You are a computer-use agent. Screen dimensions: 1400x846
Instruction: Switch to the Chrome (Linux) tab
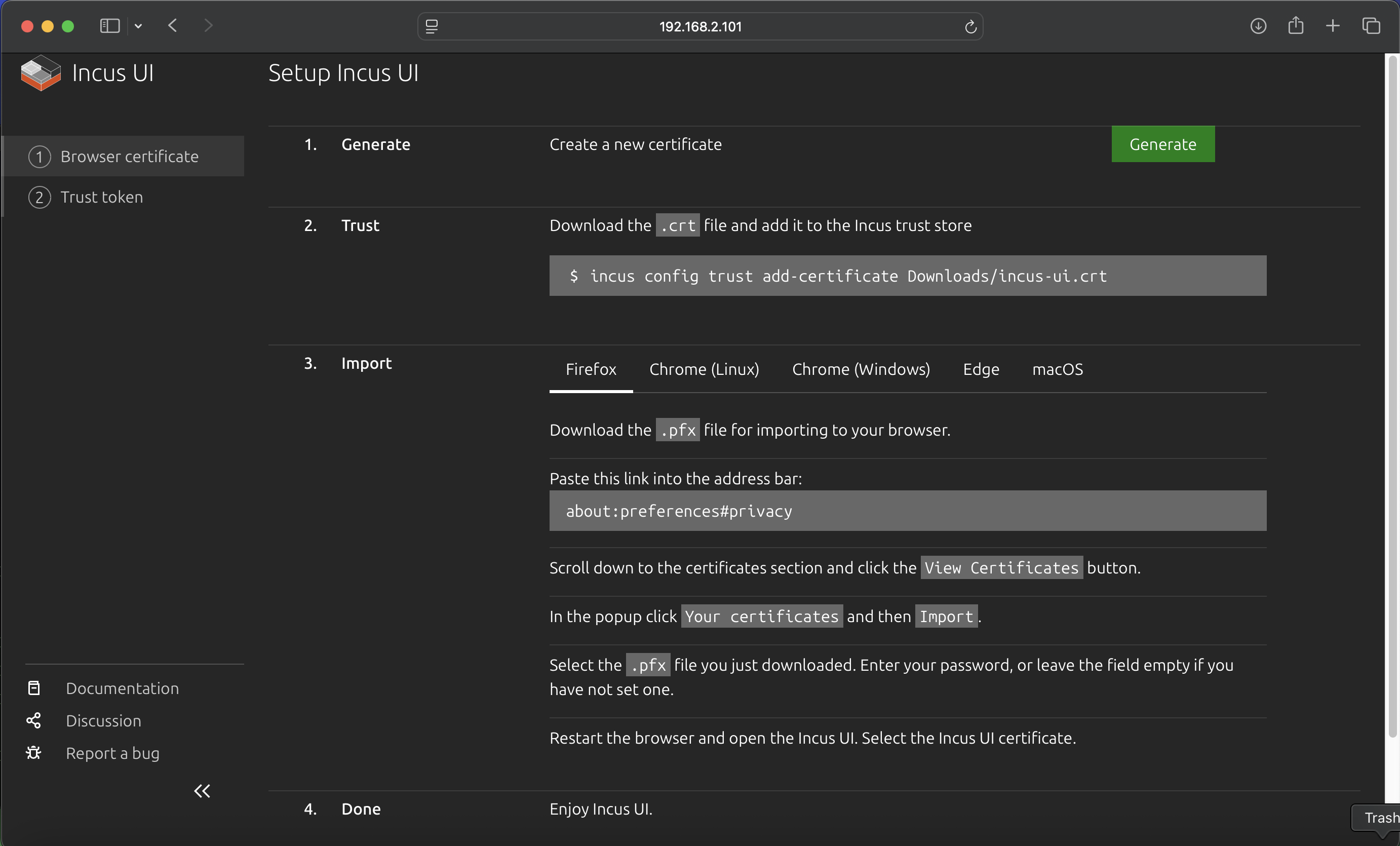pos(704,369)
